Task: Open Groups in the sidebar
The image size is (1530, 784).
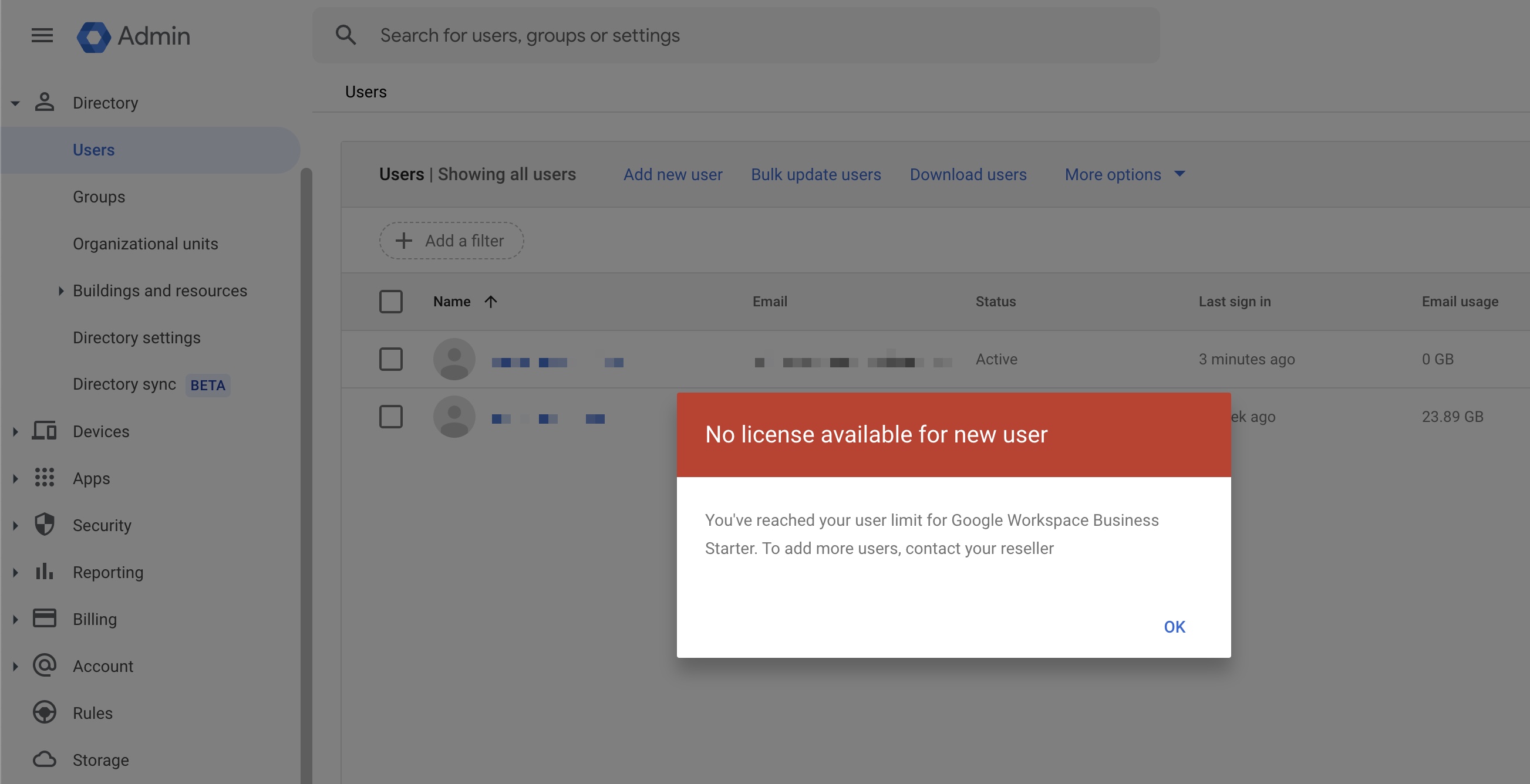Action: (x=99, y=197)
